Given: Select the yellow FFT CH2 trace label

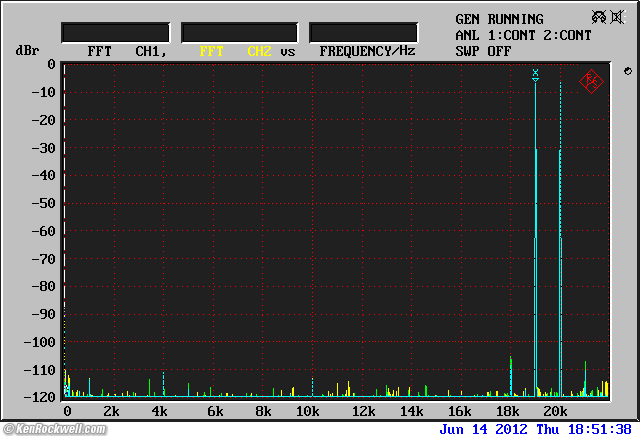Looking at the screenshot, I should [x=235, y=51].
